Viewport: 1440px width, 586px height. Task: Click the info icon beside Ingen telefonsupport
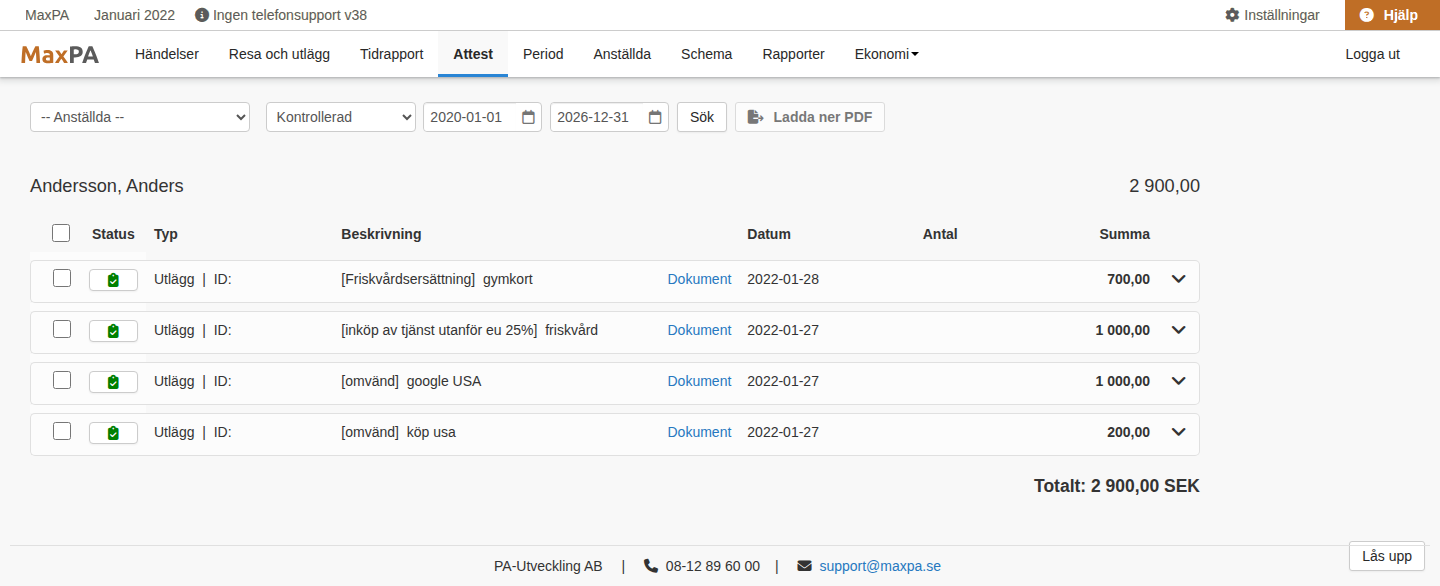click(202, 15)
